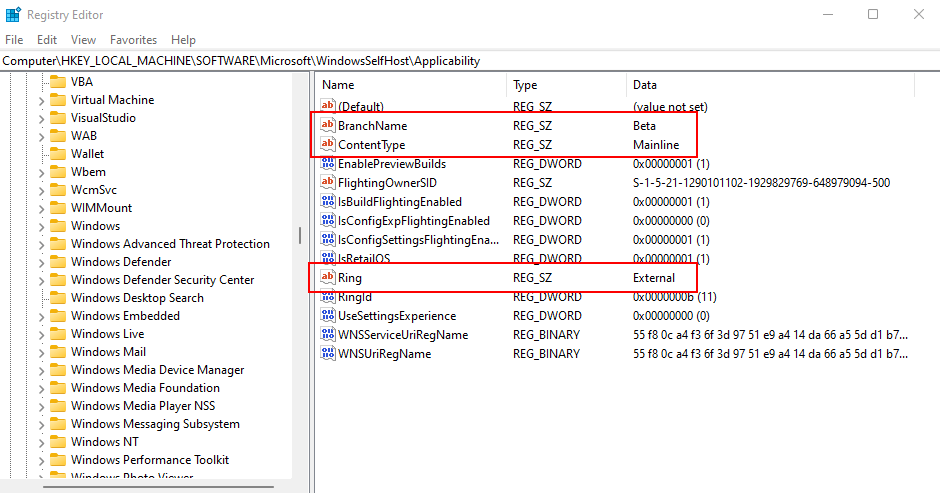
Task: Click the registry path address bar
Action: [x=470, y=61]
